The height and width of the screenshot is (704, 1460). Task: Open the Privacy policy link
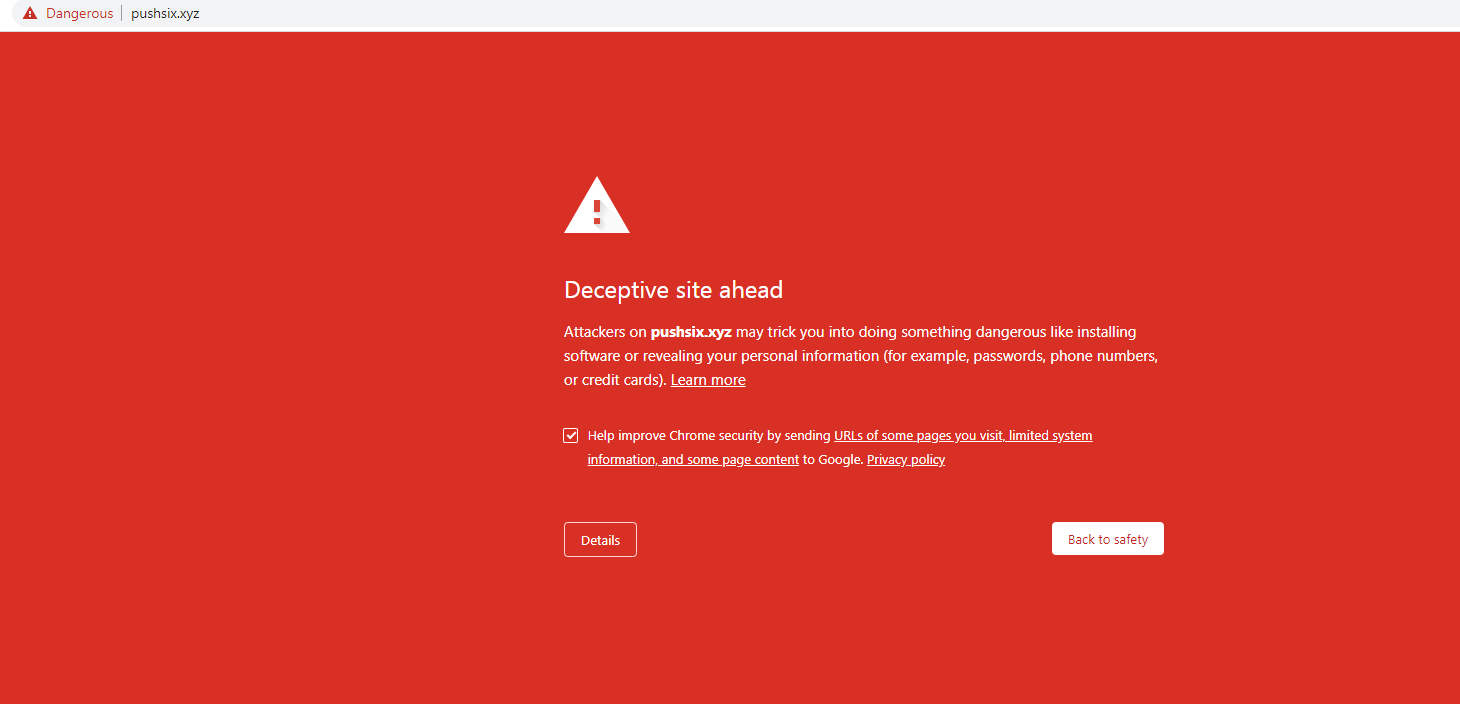[905, 460]
